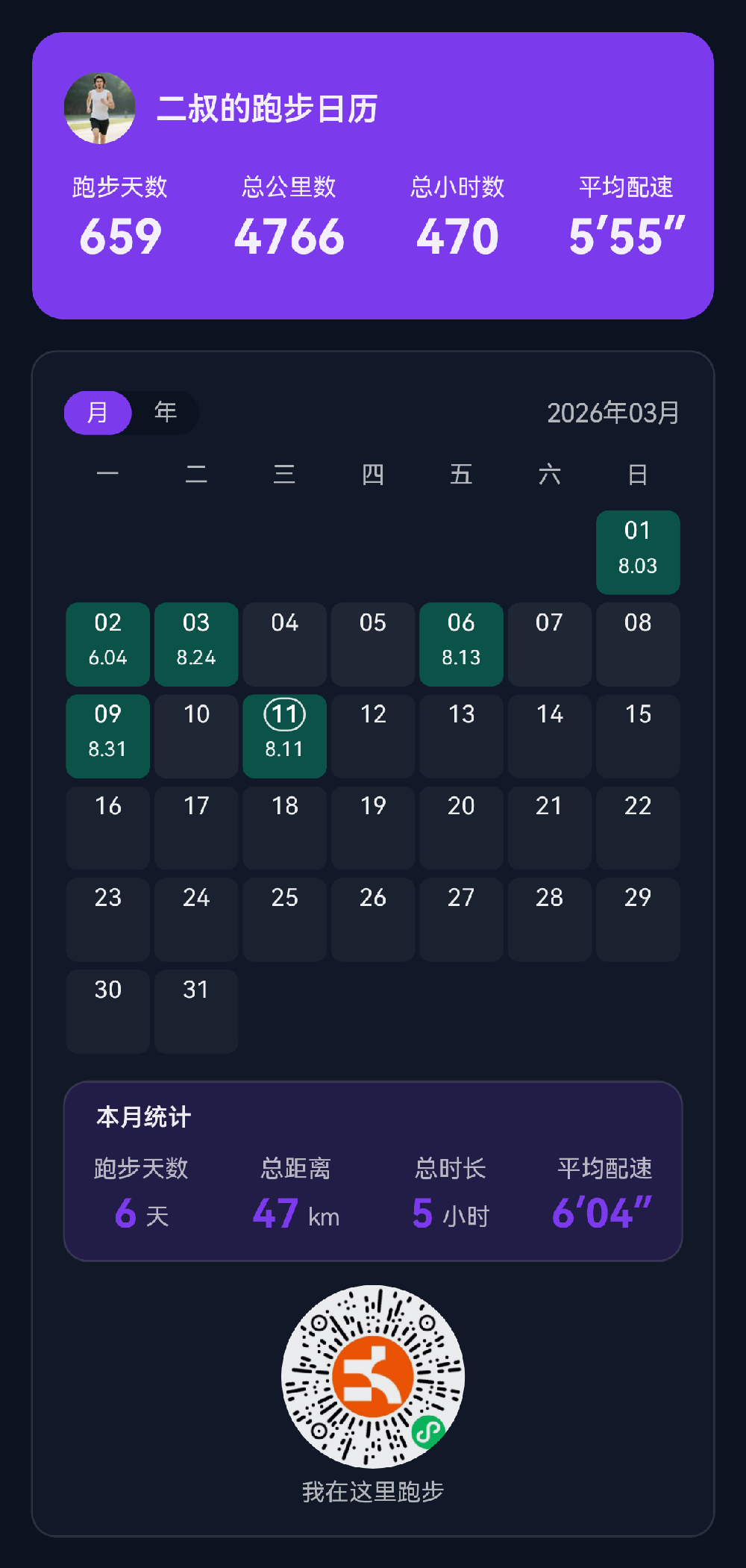Viewport: 746px width, 1568px height.
Task: Click calendar day 04
Action: click(284, 644)
